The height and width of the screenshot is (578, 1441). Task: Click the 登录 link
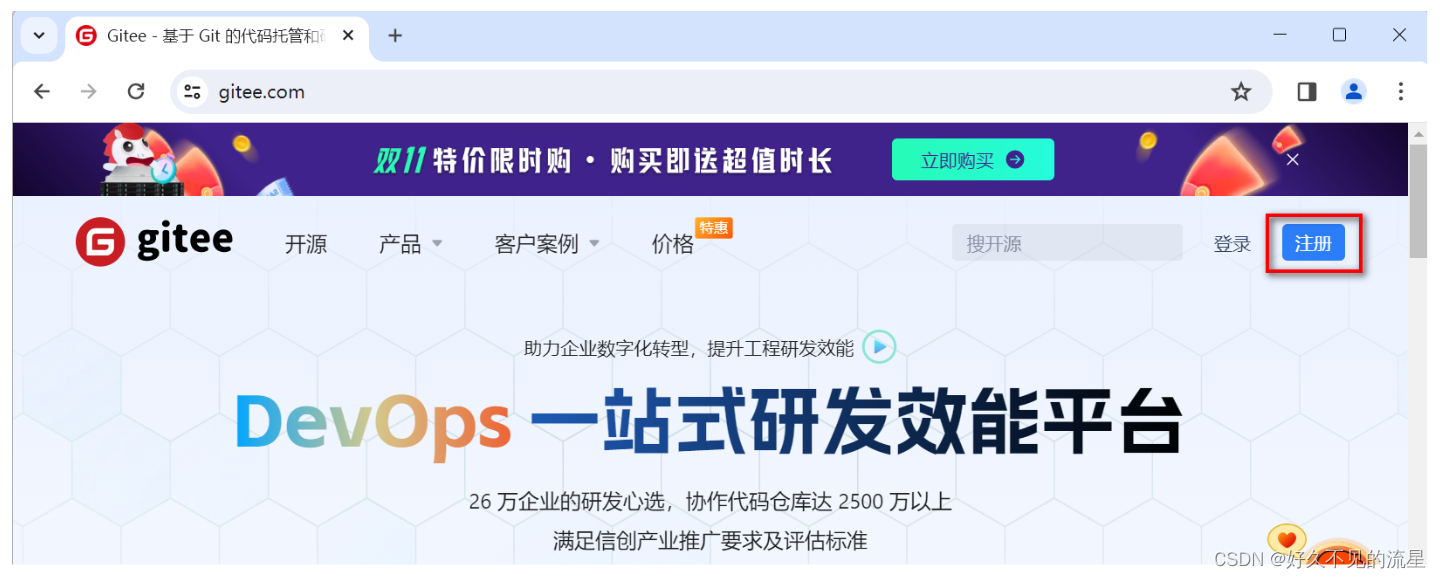pyautogui.click(x=1232, y=244)
